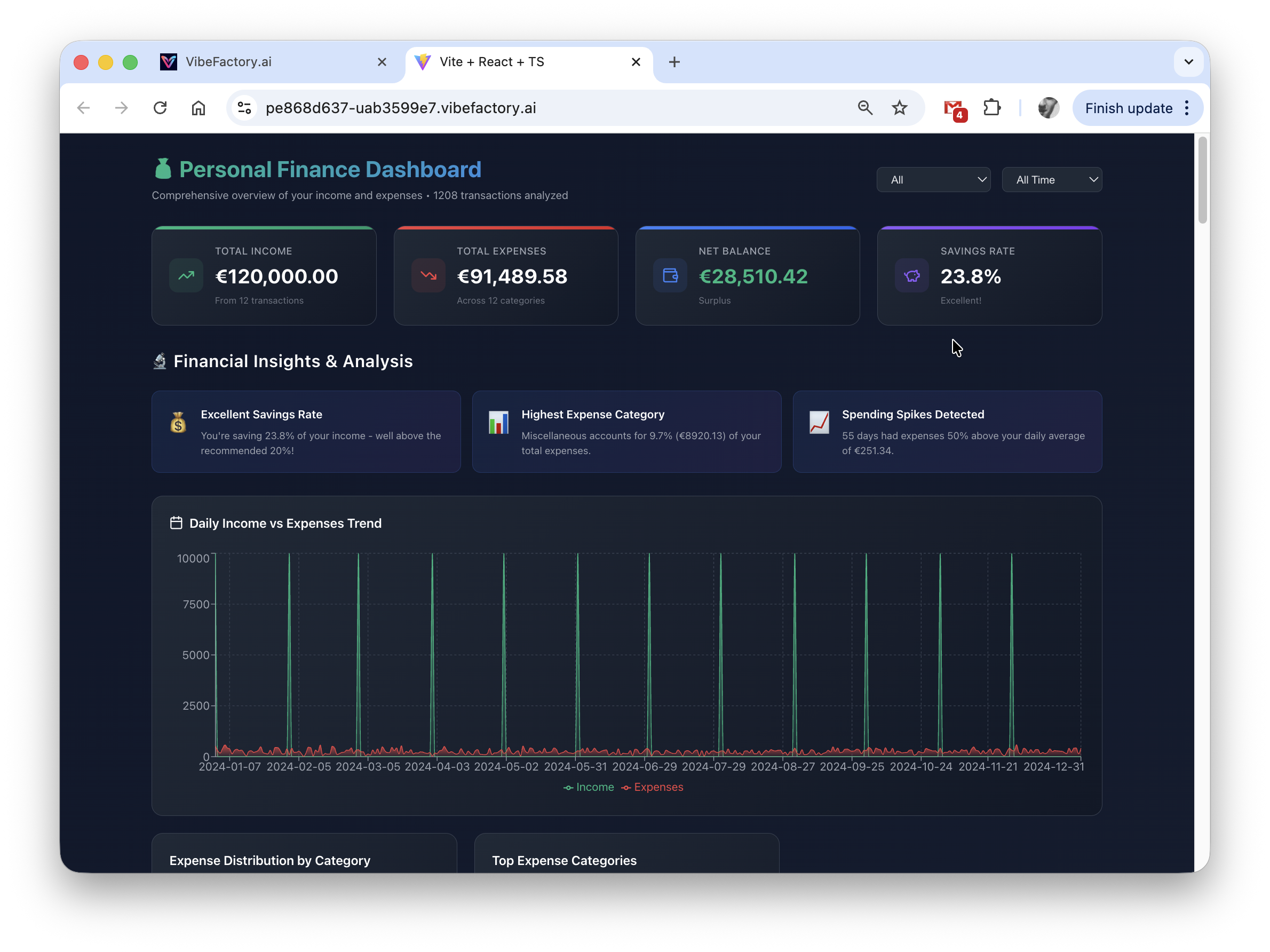Select the Vite + React + TS tab
The height and width of the screenshot is (952, 1270).
click(x=491, y=61)
